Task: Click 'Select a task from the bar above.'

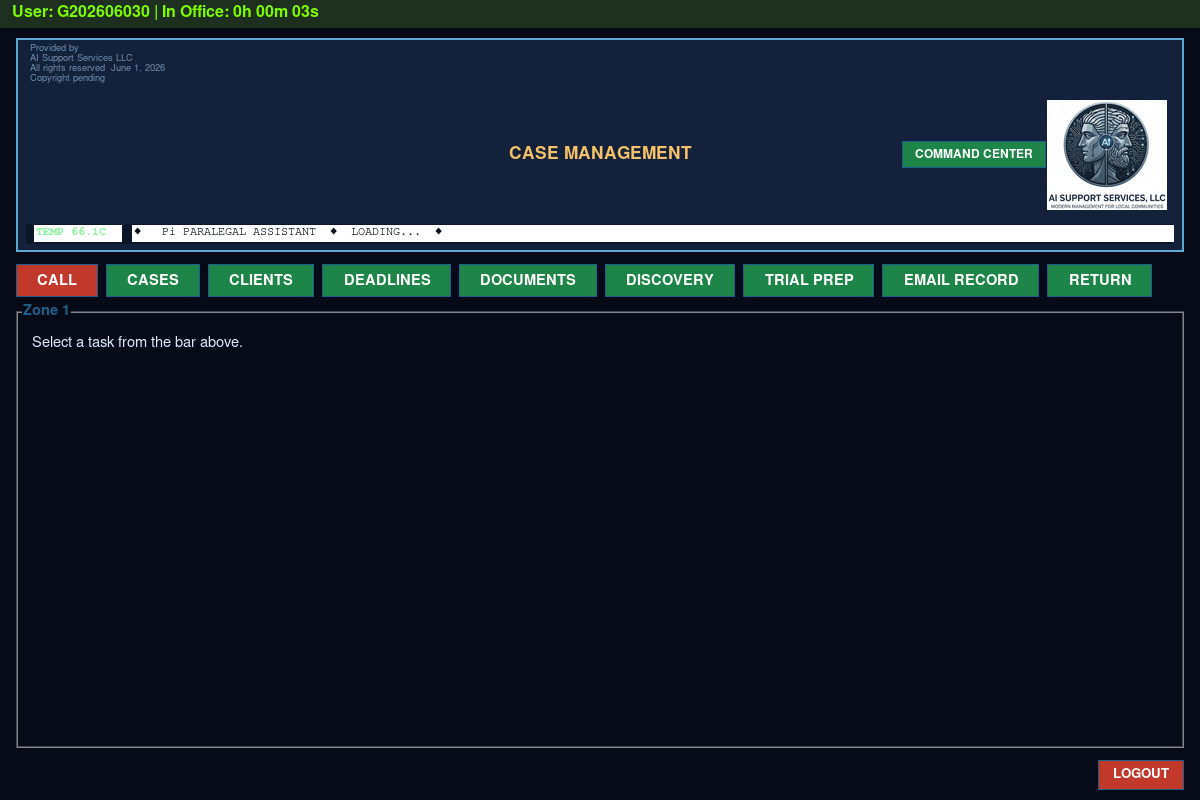Action: (x=137, y=342)
